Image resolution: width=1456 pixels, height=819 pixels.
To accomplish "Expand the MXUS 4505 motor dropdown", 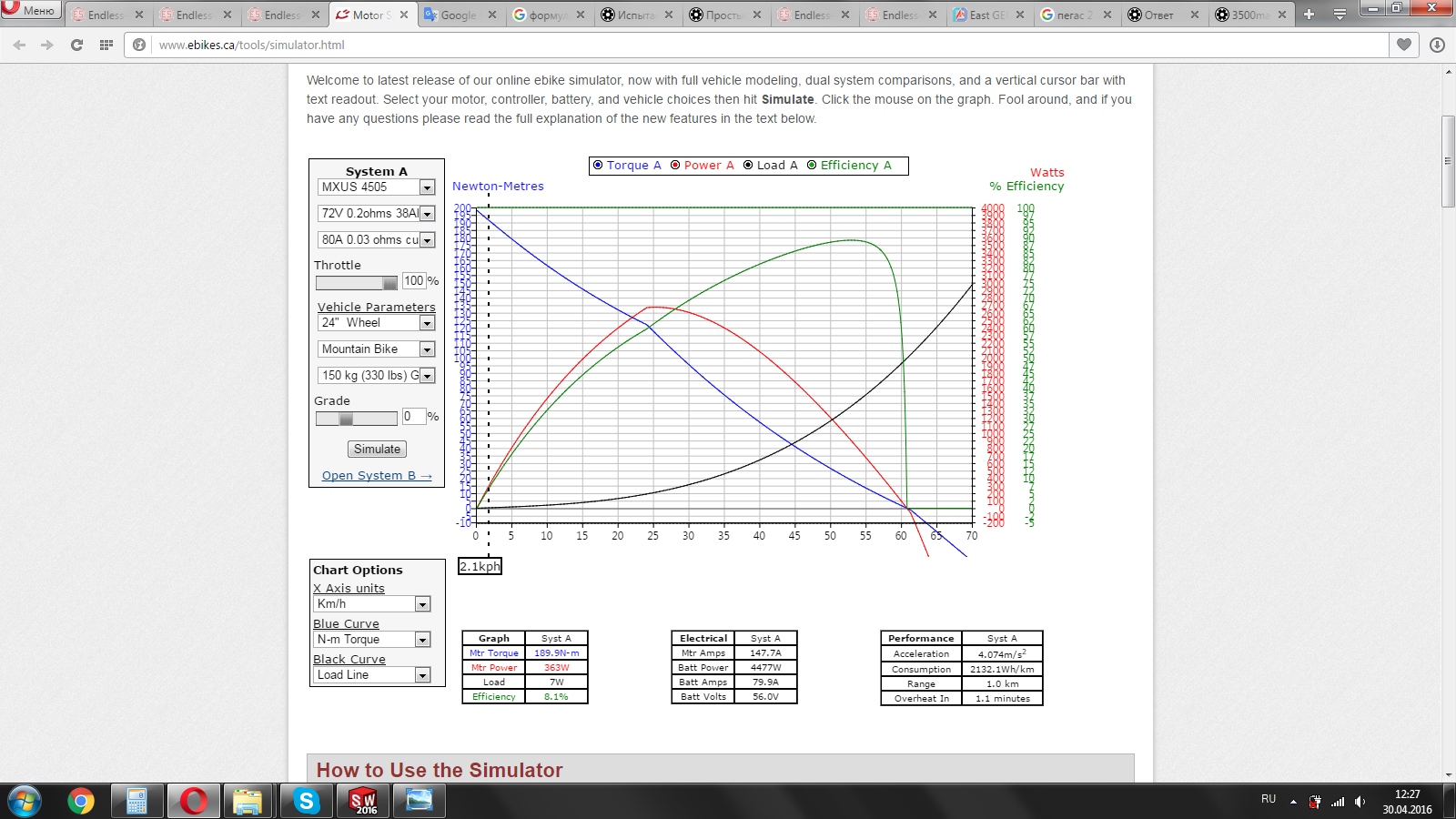I will click(x=427, y=187).
